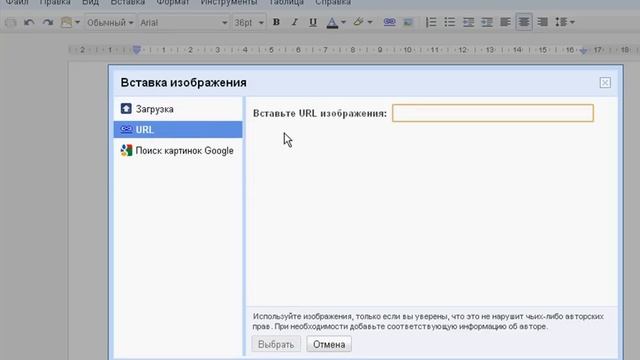The image size is (640, 360).
Task: Open the Таблица menu
Action: (286, 2)
